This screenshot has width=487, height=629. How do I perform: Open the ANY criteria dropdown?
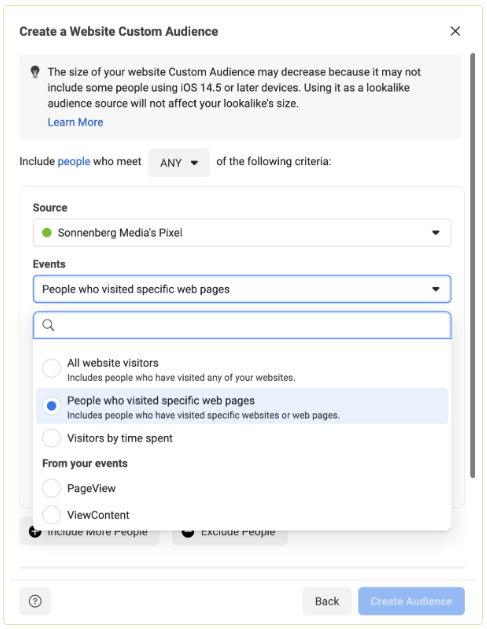pos(179,162)
